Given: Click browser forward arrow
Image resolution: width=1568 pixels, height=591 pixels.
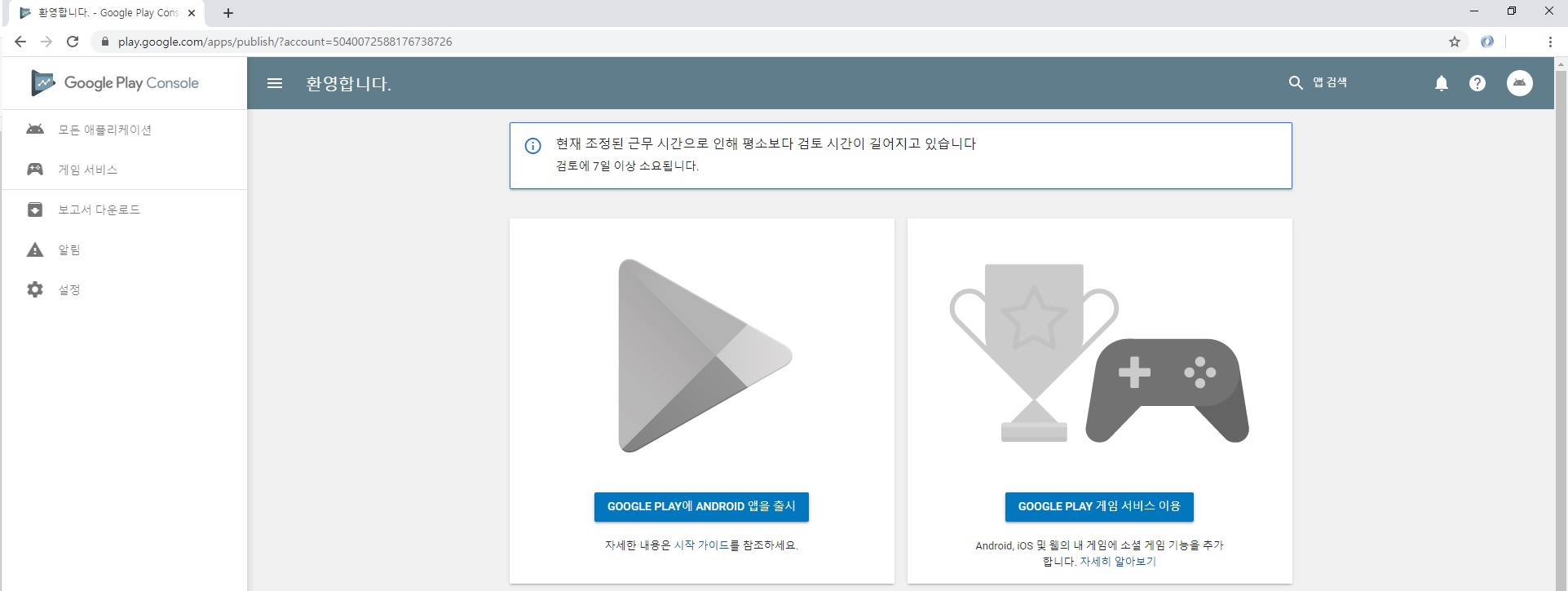Looking at the screenshot, I should coord(46,42).
